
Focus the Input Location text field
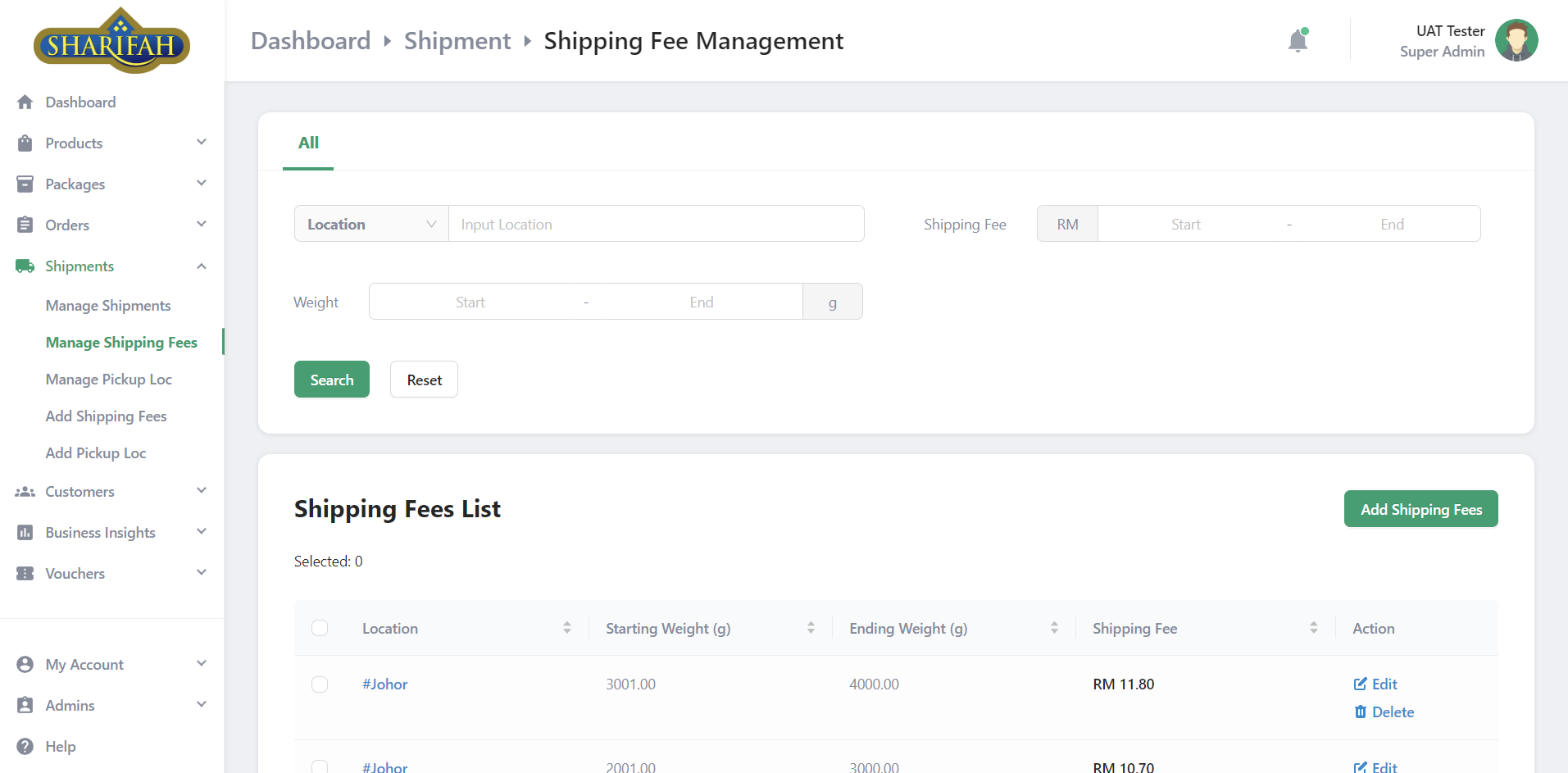[656, 224]
